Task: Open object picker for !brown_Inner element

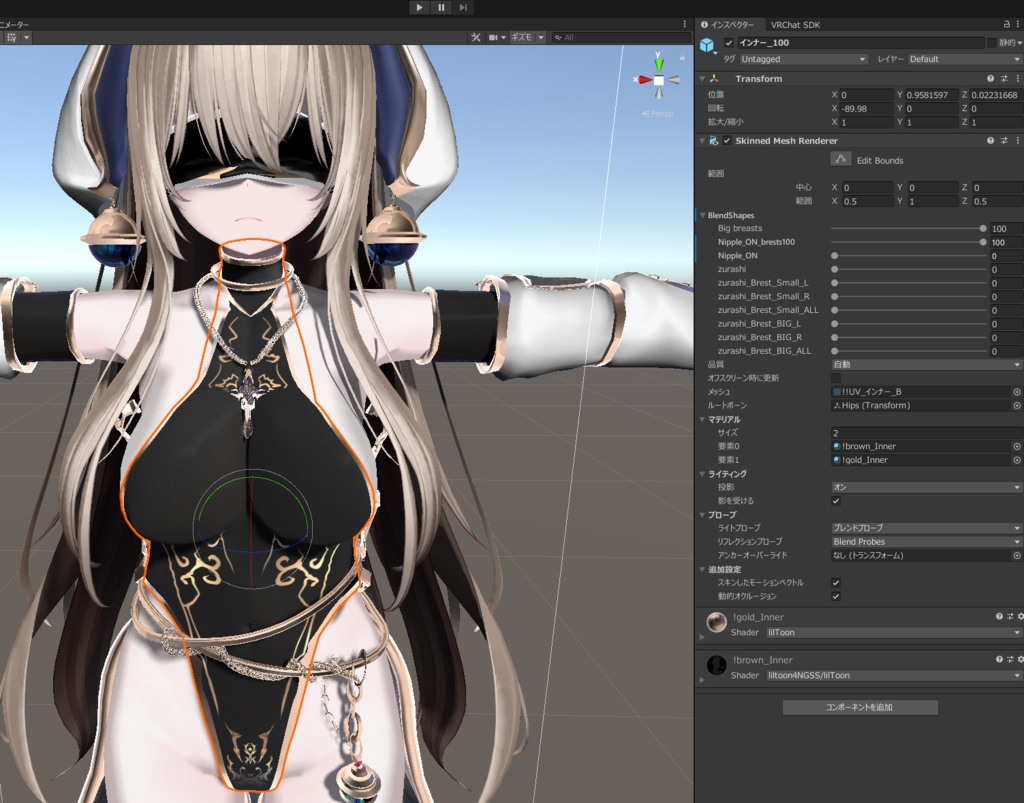Action: 1017,447
